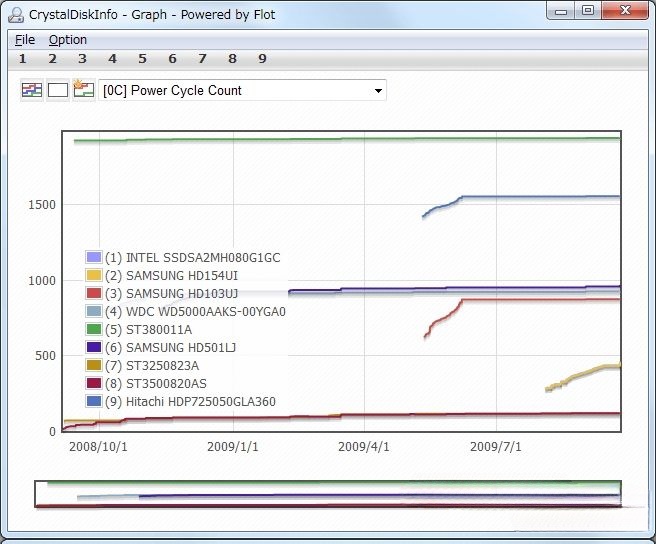Click the ST3250823A legend color swatch
This screenshot has width=656, height=544.
(94, 365)
